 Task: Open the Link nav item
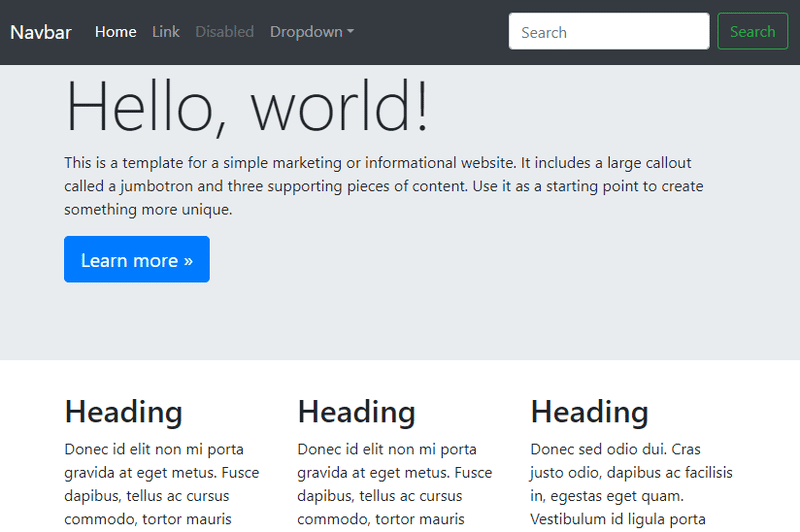[166, 32]
